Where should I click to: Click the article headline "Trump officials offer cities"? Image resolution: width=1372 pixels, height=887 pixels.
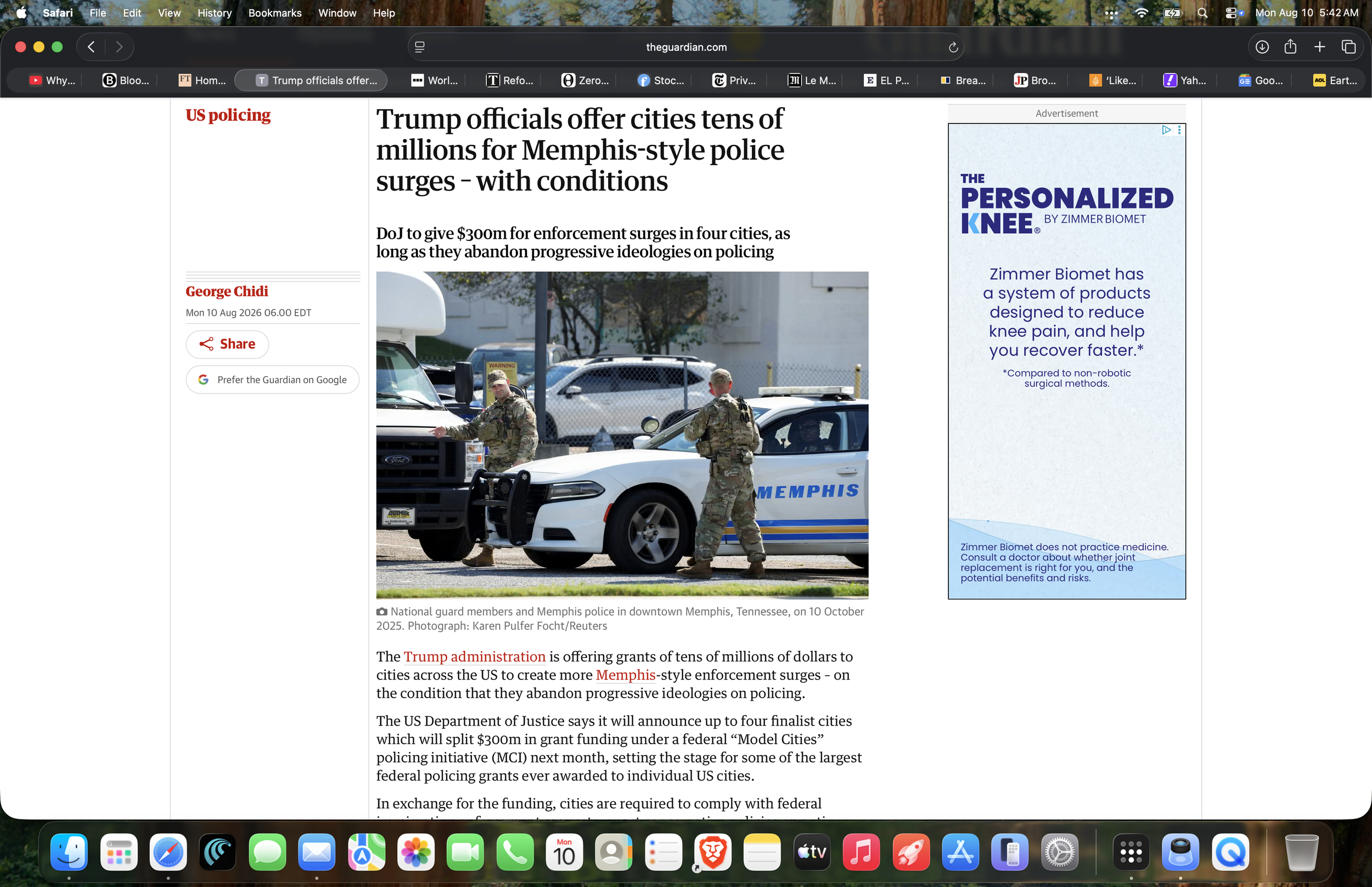click(x=580, y=150)
